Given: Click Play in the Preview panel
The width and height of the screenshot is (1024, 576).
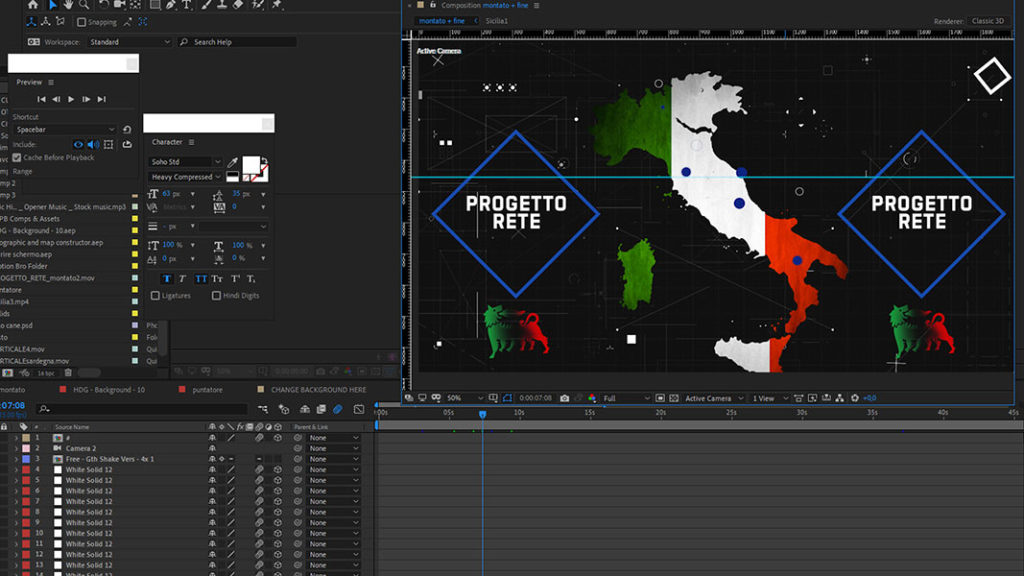Looking at the screenshot, I should pos(71,99).
